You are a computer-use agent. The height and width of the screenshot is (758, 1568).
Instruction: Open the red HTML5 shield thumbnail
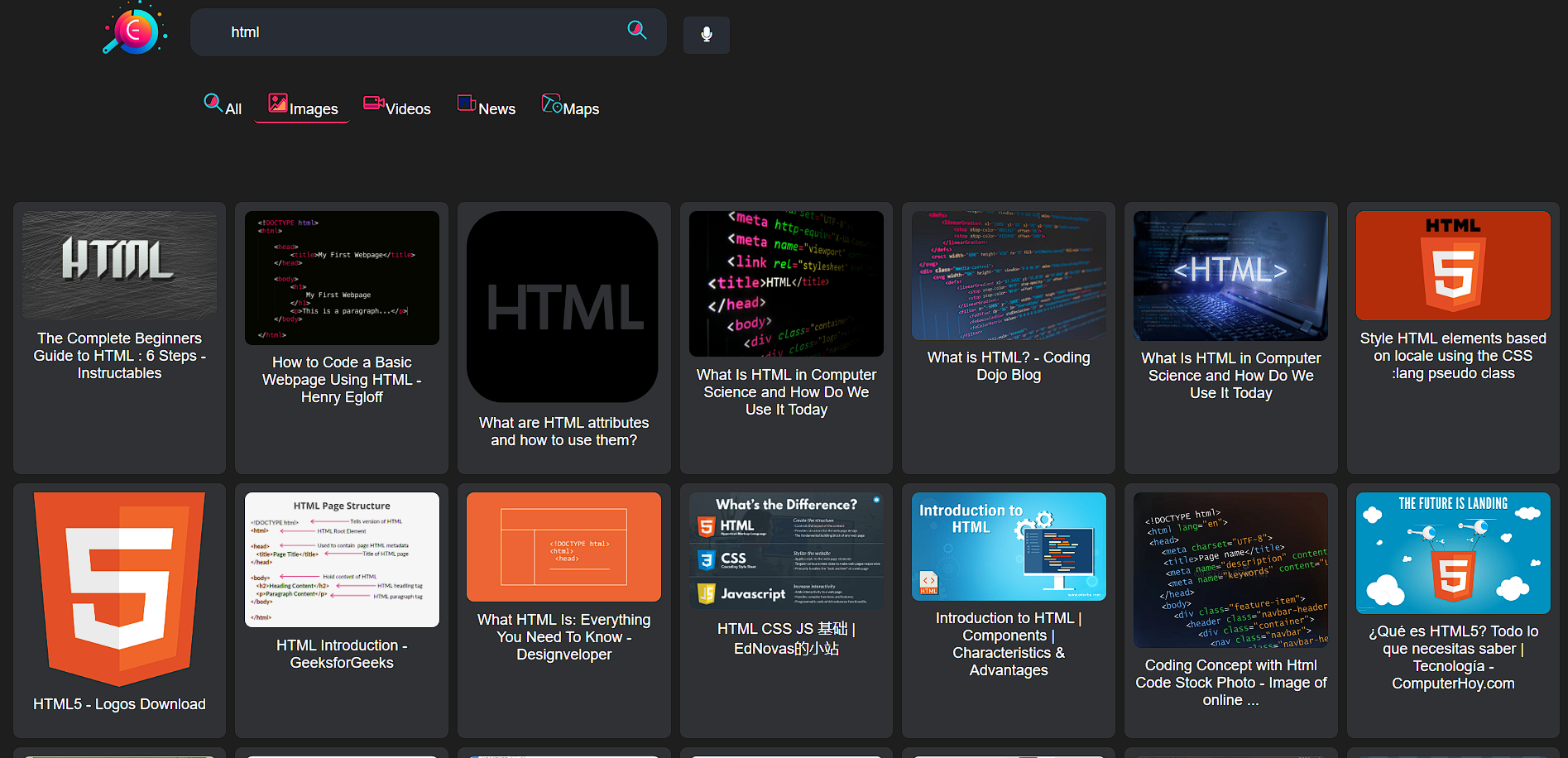coord(1453,266)
